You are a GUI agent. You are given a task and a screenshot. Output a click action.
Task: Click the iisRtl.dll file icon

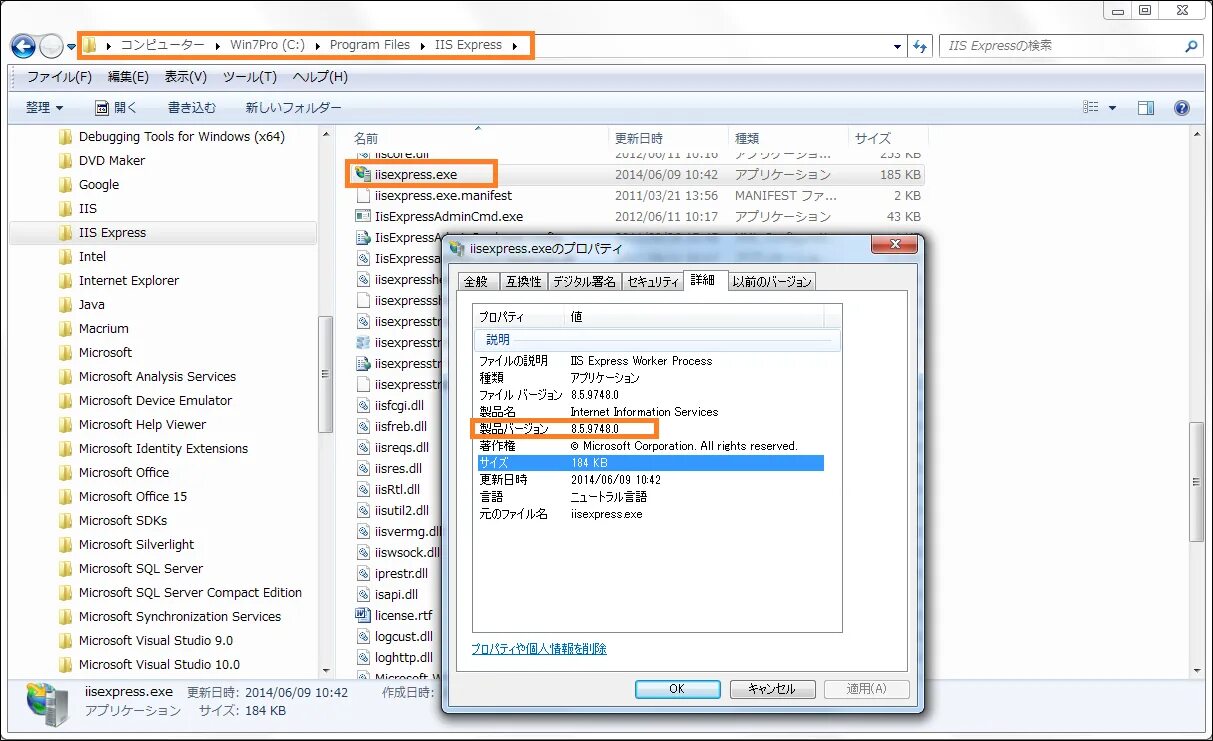point(364,490)
